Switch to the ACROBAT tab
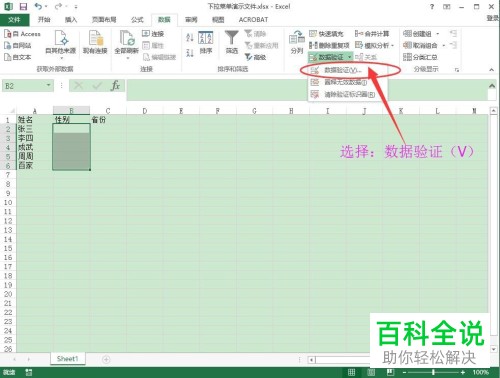This screenshot has width=500, height=378. pos(253,20)
